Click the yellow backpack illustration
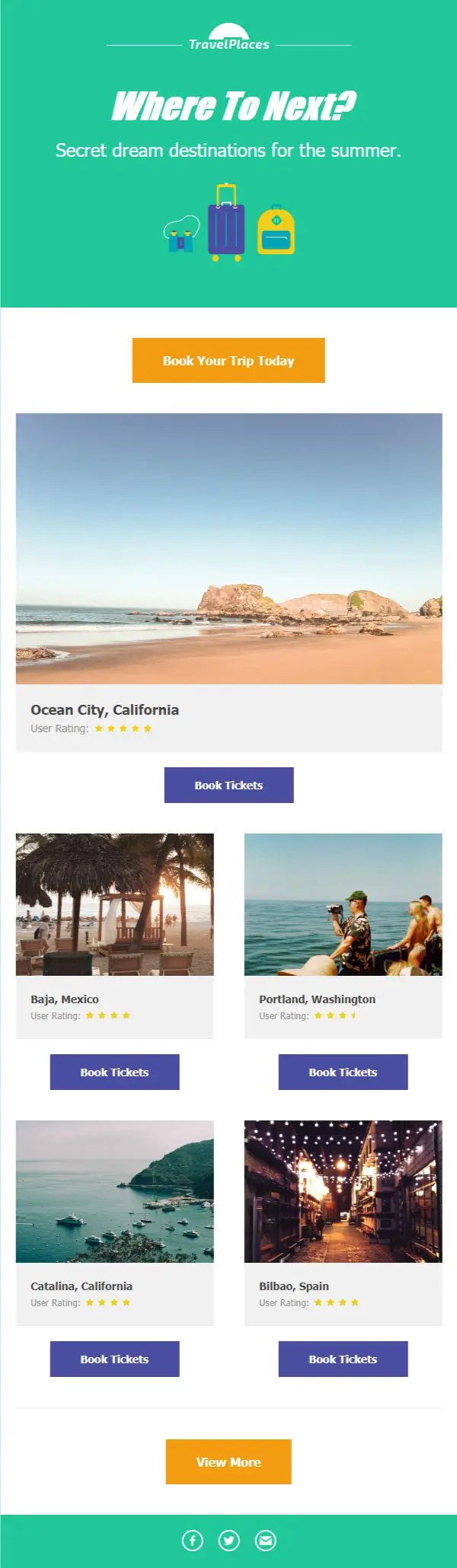The image size is (457, 1568). pos(276,231)
